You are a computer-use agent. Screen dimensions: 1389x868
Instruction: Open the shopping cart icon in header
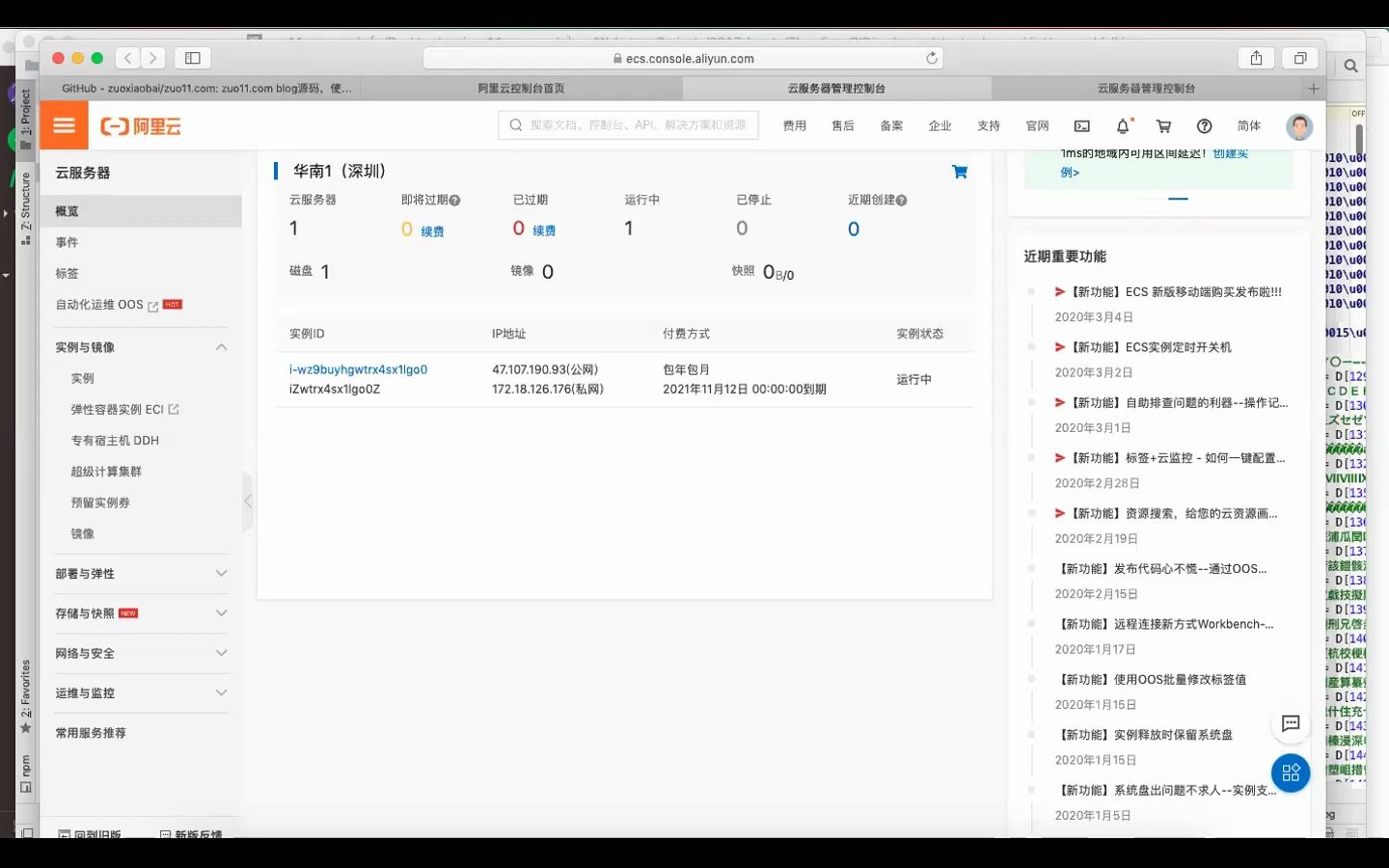pyautogui.click(x=1164, y=126)
